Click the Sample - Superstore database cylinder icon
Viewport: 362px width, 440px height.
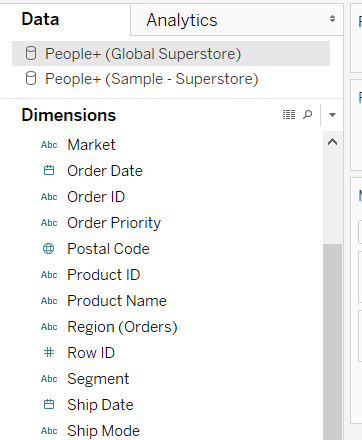[31, 79]
